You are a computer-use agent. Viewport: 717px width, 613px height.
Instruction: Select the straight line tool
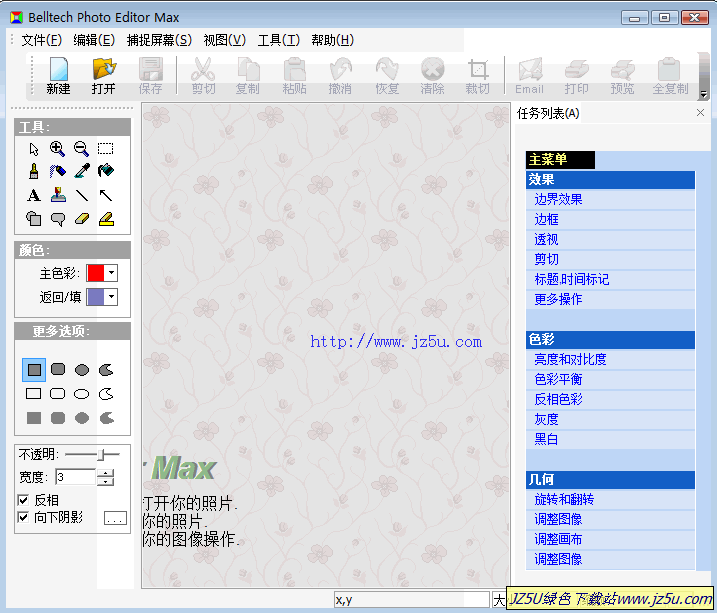82,196
